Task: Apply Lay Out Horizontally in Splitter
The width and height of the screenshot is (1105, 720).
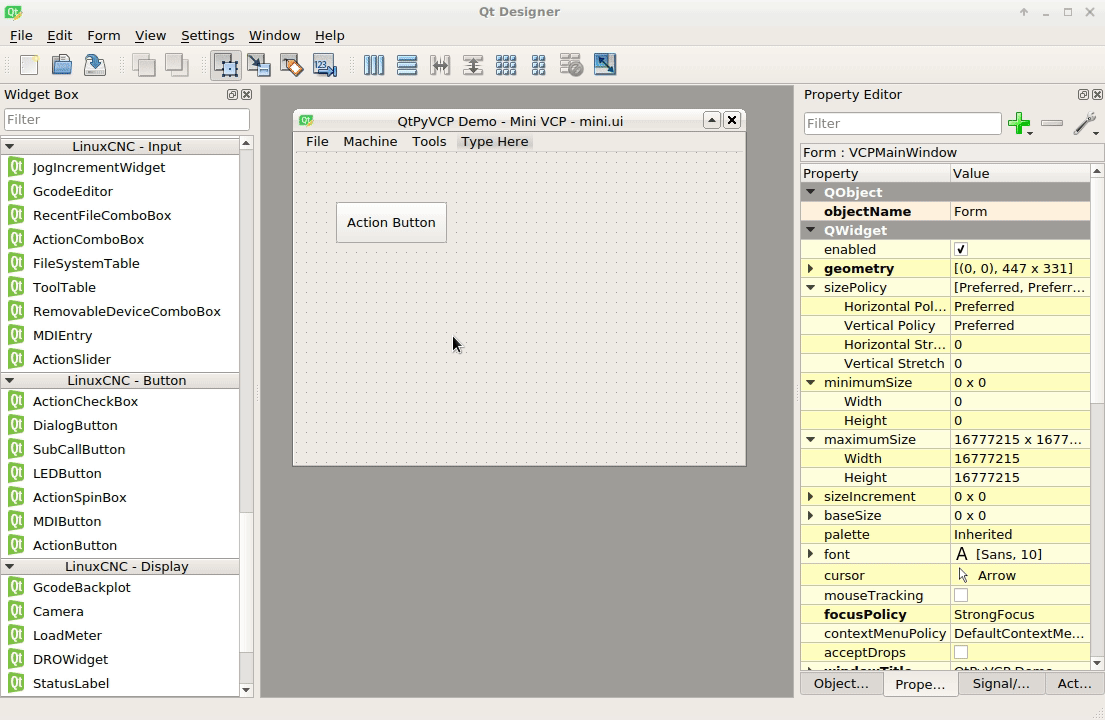Action: click(x=440, y=66)
